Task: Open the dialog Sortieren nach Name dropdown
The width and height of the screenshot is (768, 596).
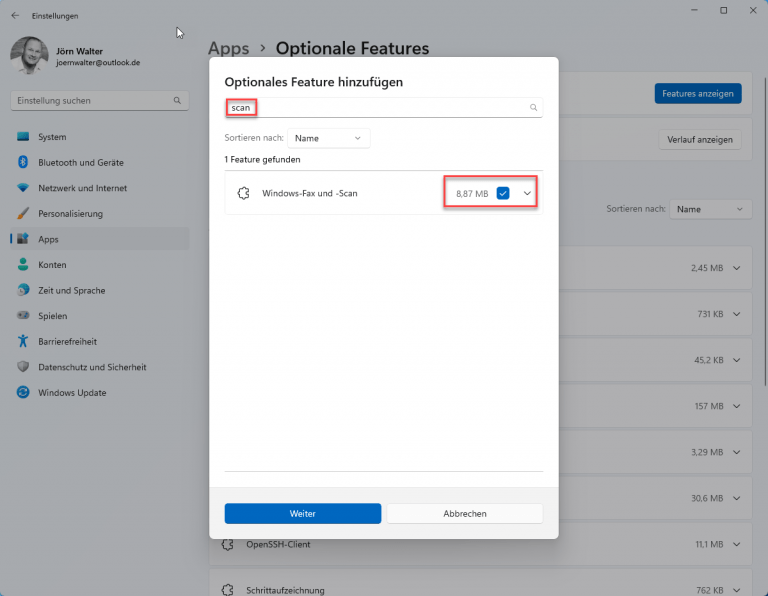Action: tap(329, 138)
